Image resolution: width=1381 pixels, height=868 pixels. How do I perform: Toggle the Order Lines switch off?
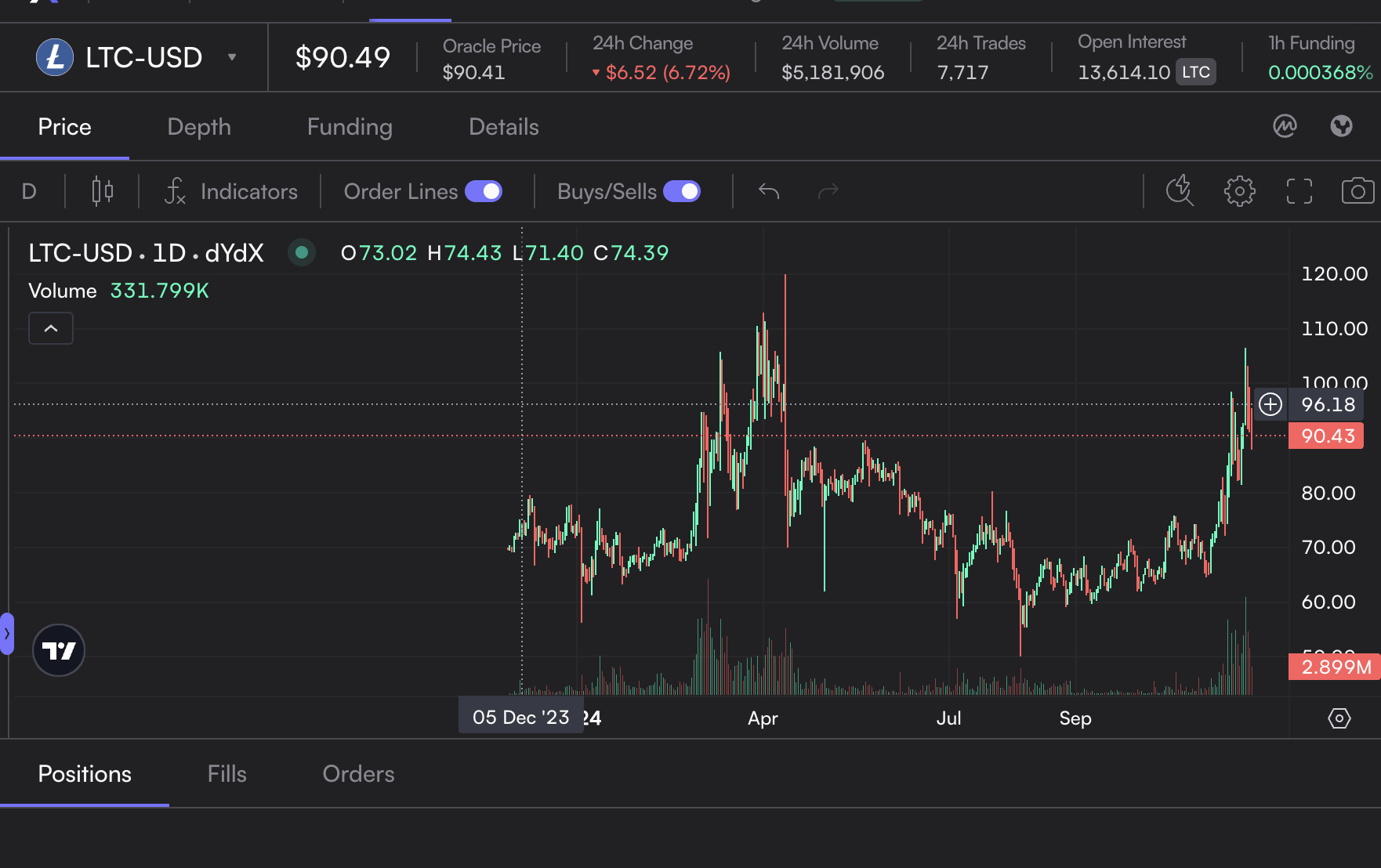point(484,191)
